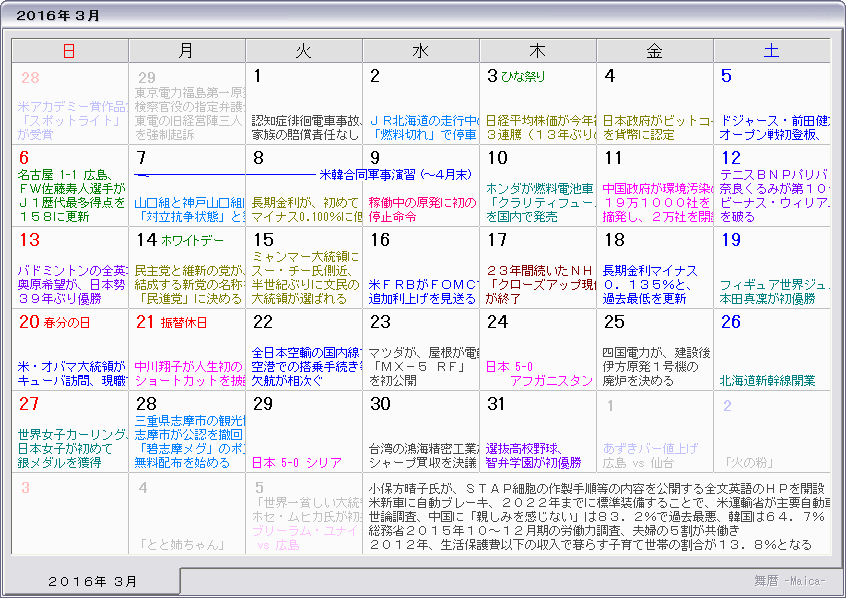The height and width of the screenshot is (598, 846).
Task: Select March 3 labeled ひな祭り
Action: pyautogui.click(x=538, y=104)
